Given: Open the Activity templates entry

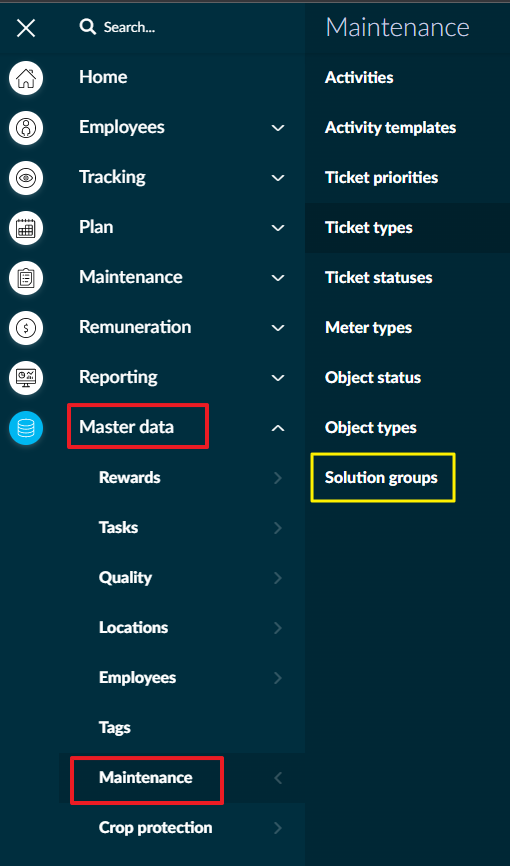Looking at the screenshot, I should point(391,128).
